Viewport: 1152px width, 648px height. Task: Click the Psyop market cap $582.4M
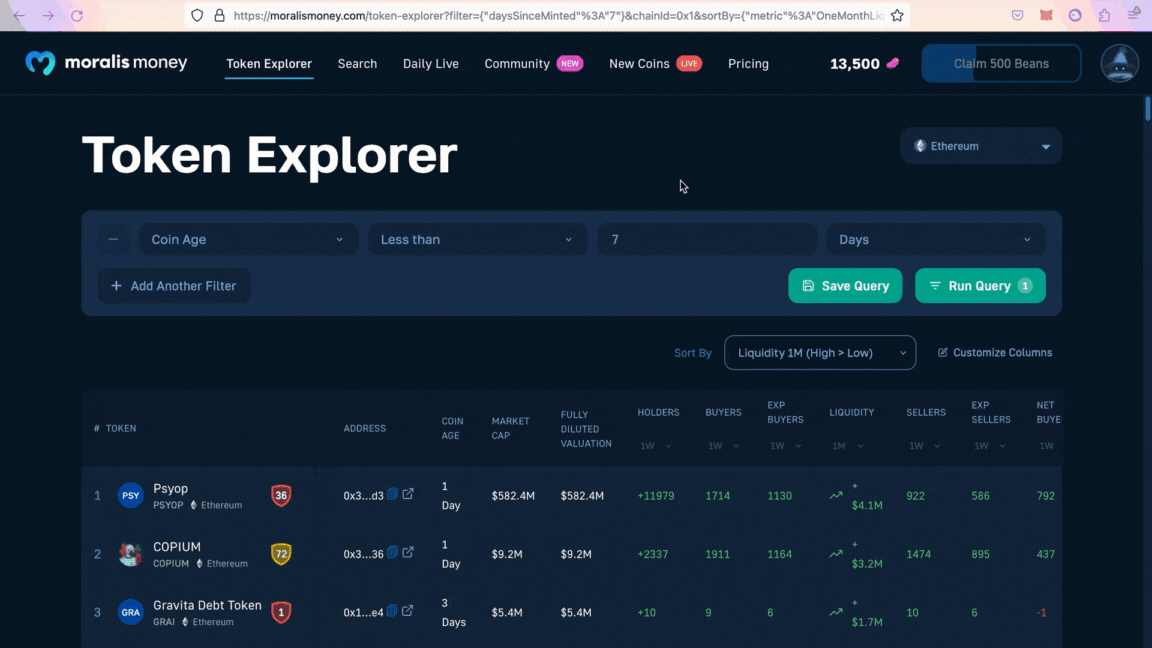(x=513, y=496)
